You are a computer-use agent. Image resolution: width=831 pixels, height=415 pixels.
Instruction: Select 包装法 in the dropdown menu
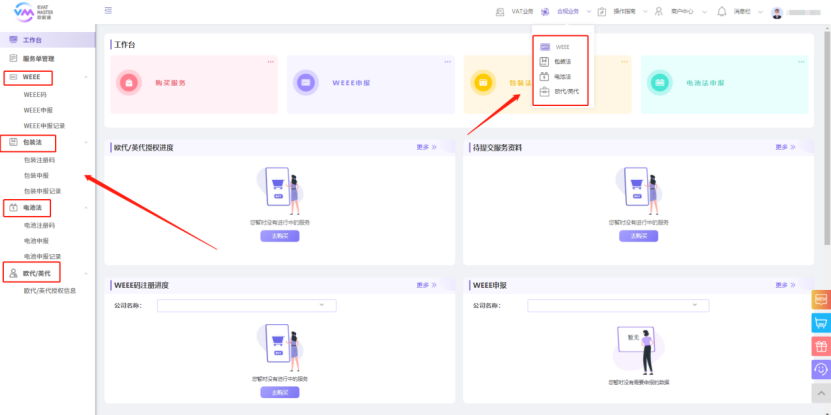[x=563, y=61]
